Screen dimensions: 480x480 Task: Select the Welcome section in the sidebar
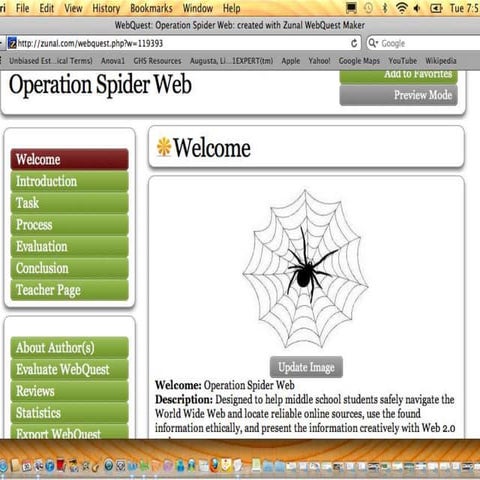click(x=69, y=159)
